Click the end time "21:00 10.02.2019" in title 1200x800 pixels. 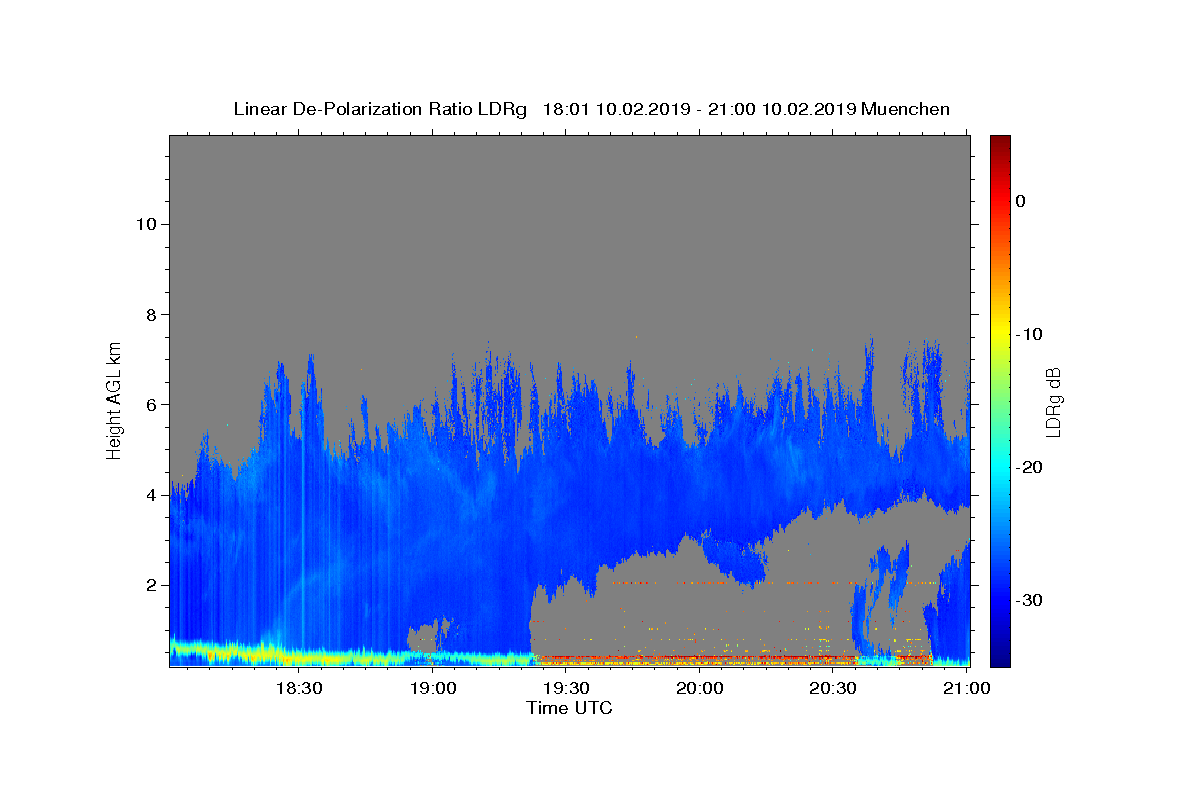point(781,109)
